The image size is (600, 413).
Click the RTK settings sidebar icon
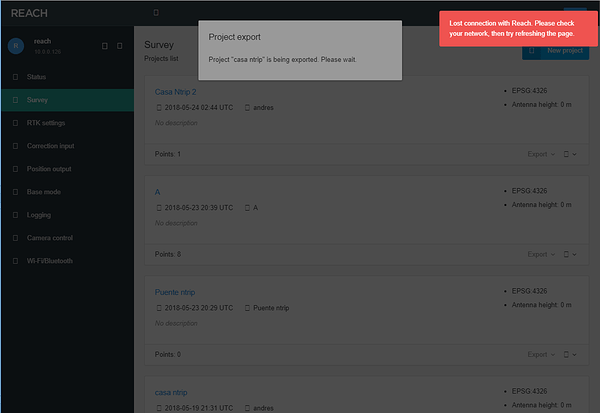tap(15, 123)
